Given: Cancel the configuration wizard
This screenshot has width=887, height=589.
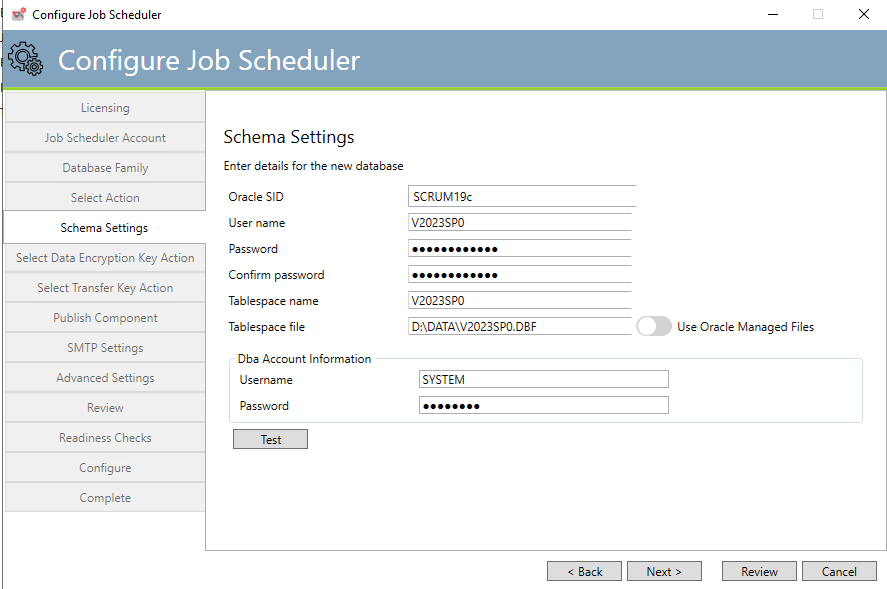Looking at the screenshot, I should [x=839, y=571].
